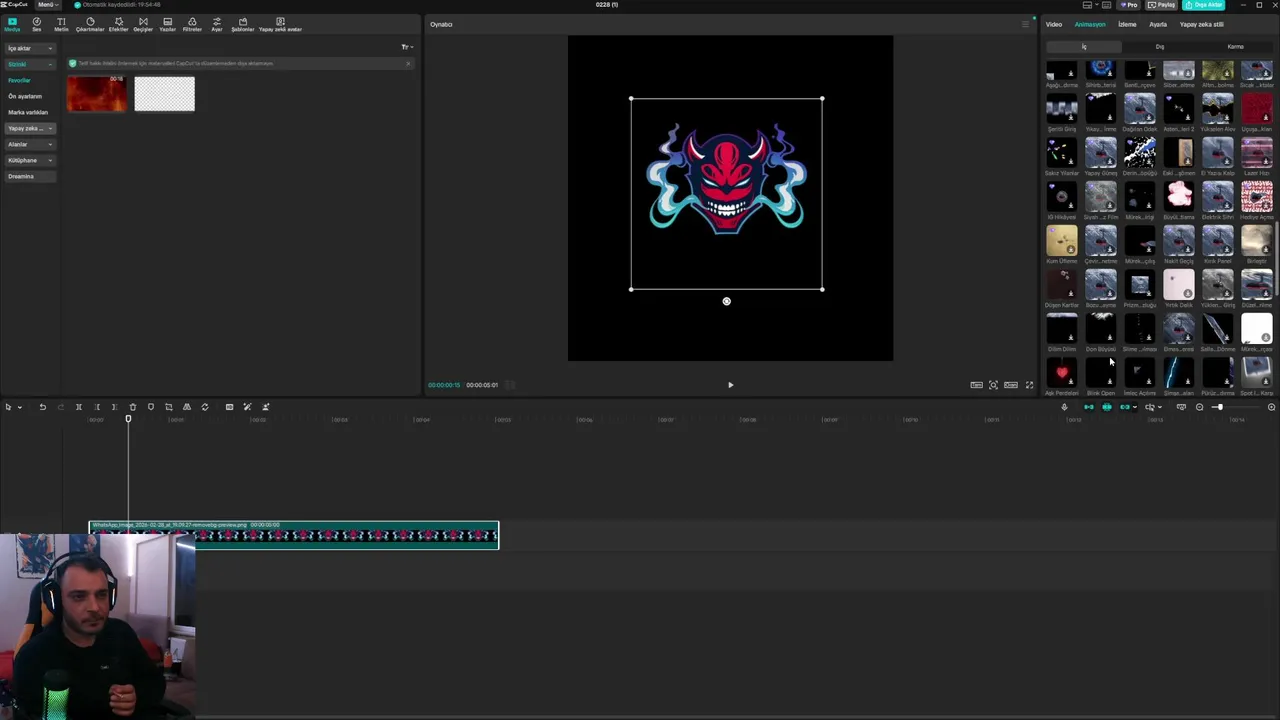The width and height of the screenshot is (1280, 720).
Task: Click the Dışa Aktar export button
Action: coord(1203,5)
